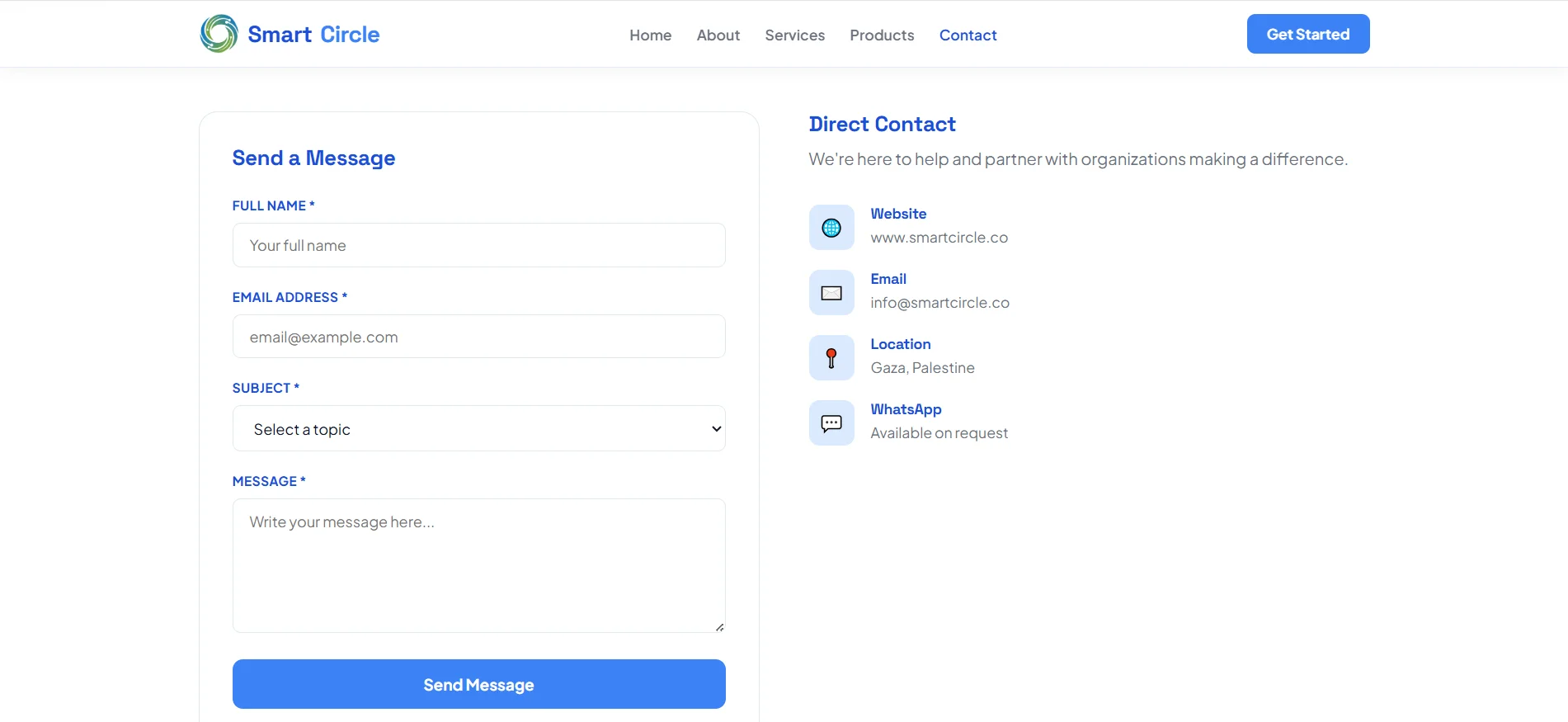Select the Contact nav item
The width and height of the screenshot is (1568, 722).
click(x=968, y=35)
